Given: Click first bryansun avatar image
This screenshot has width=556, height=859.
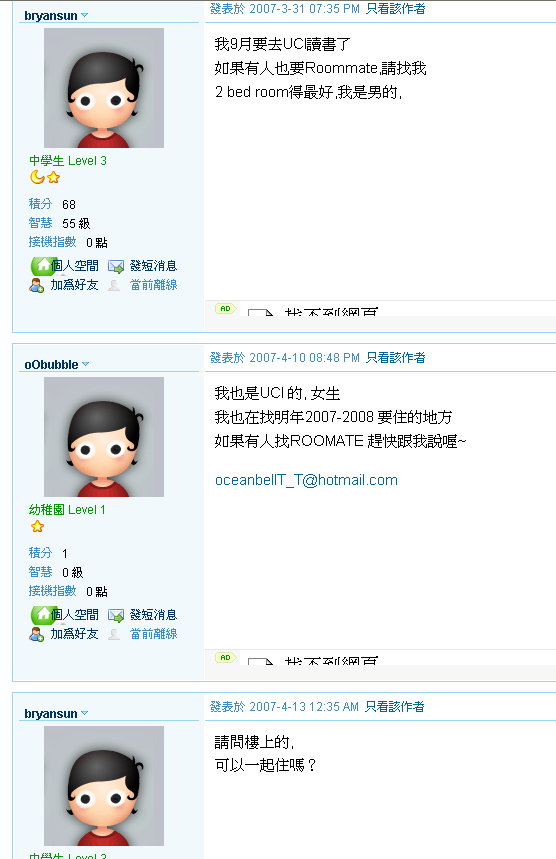Looking at the screenshot, I should pos(104,88).
